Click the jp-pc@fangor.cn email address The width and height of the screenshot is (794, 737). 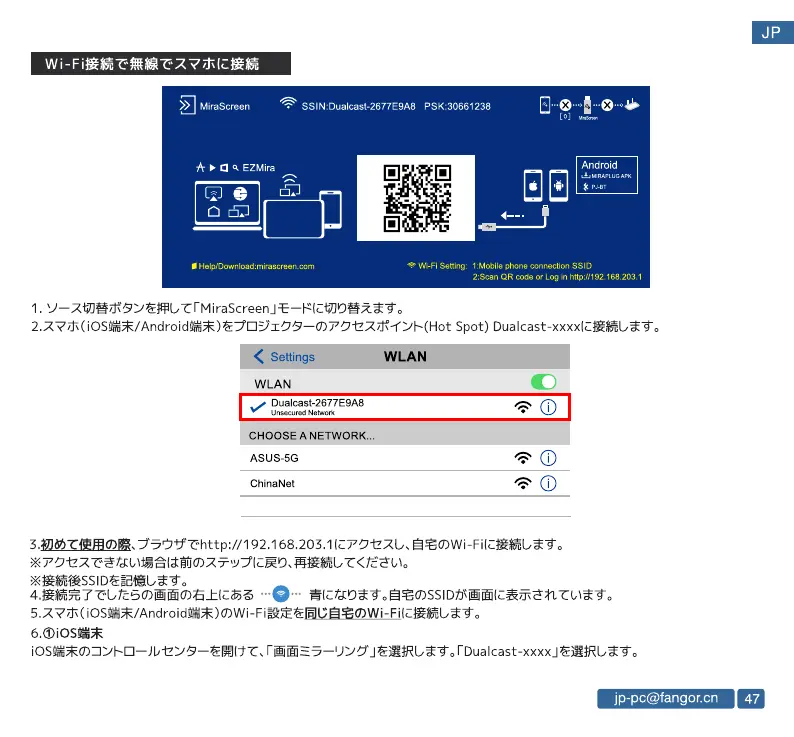pyautogui.click(x=665, y=698)
